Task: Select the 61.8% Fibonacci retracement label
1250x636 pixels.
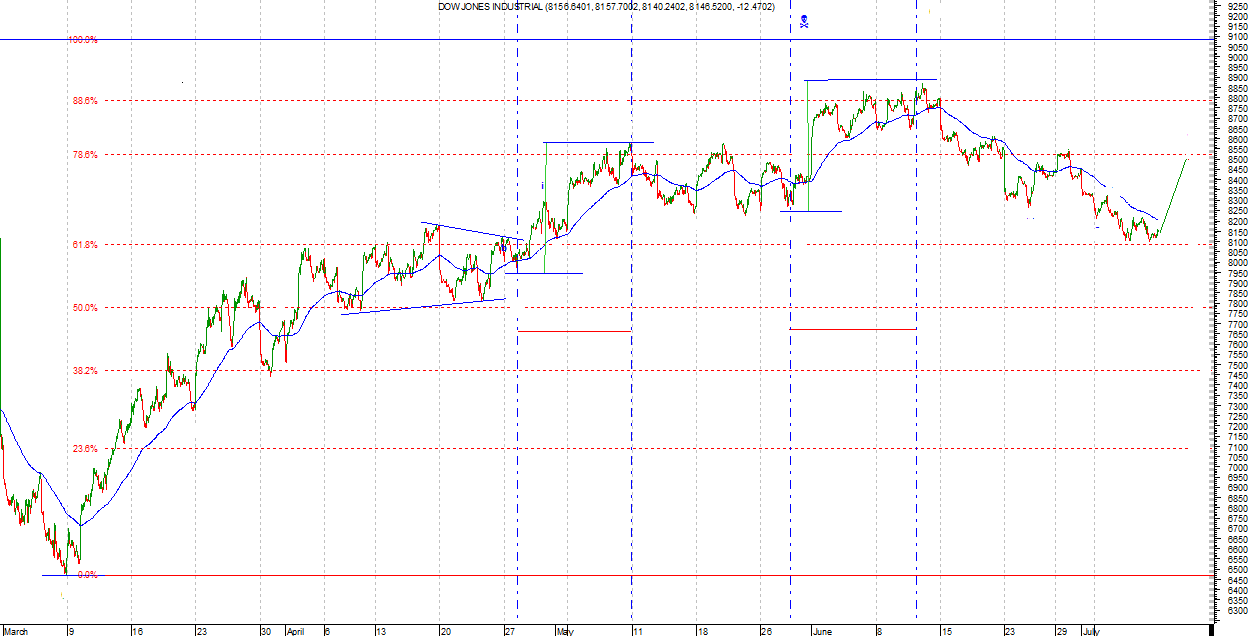Action: point(84,245)
